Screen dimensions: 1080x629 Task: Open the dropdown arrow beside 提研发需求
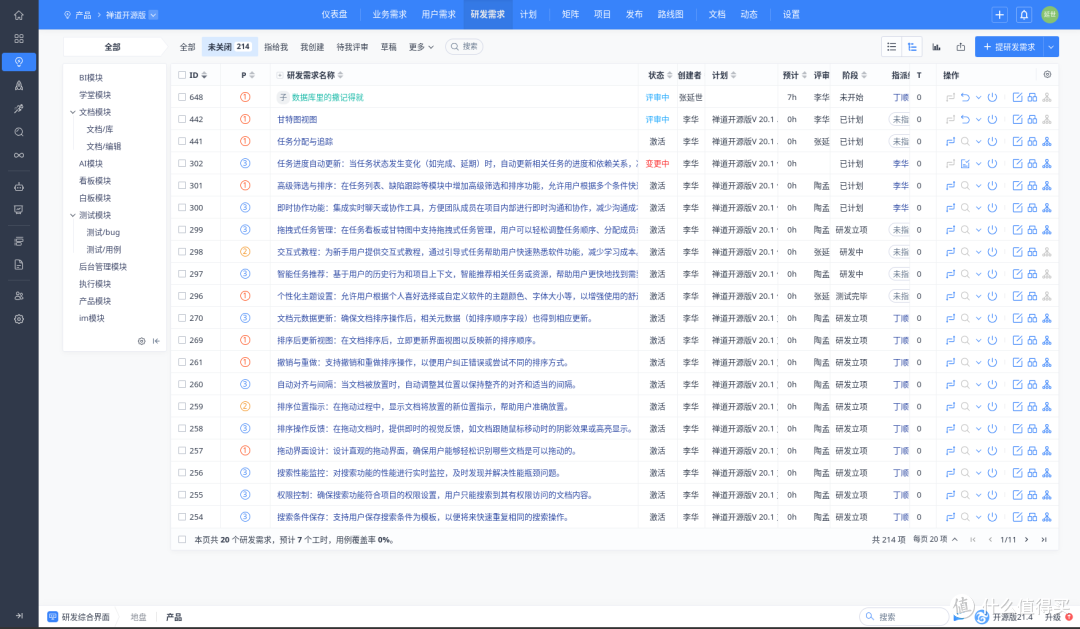pos(1051,47)
